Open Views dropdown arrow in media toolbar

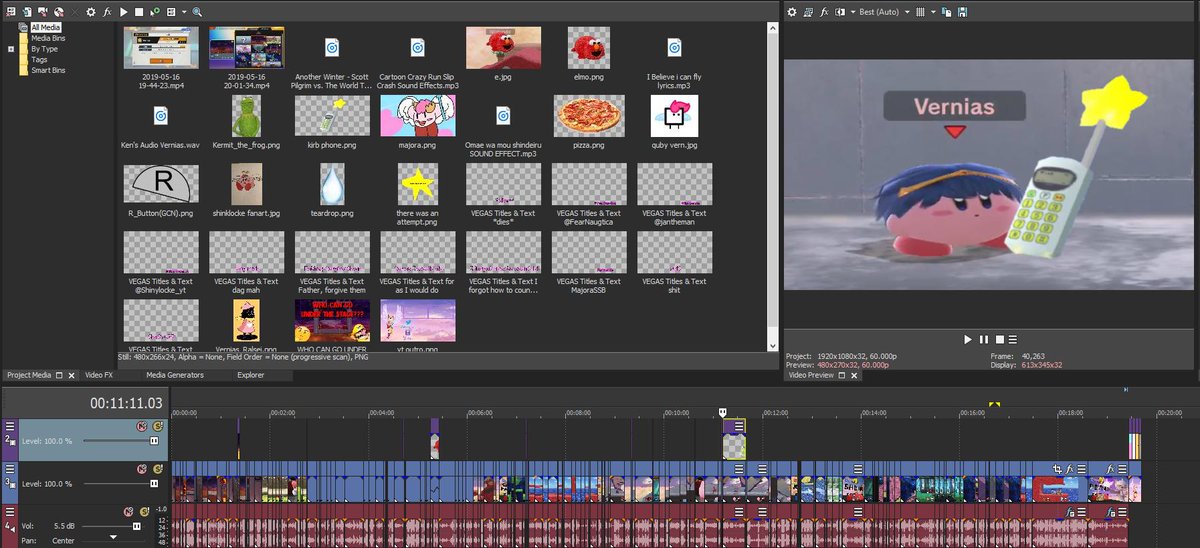click(184, 12)
